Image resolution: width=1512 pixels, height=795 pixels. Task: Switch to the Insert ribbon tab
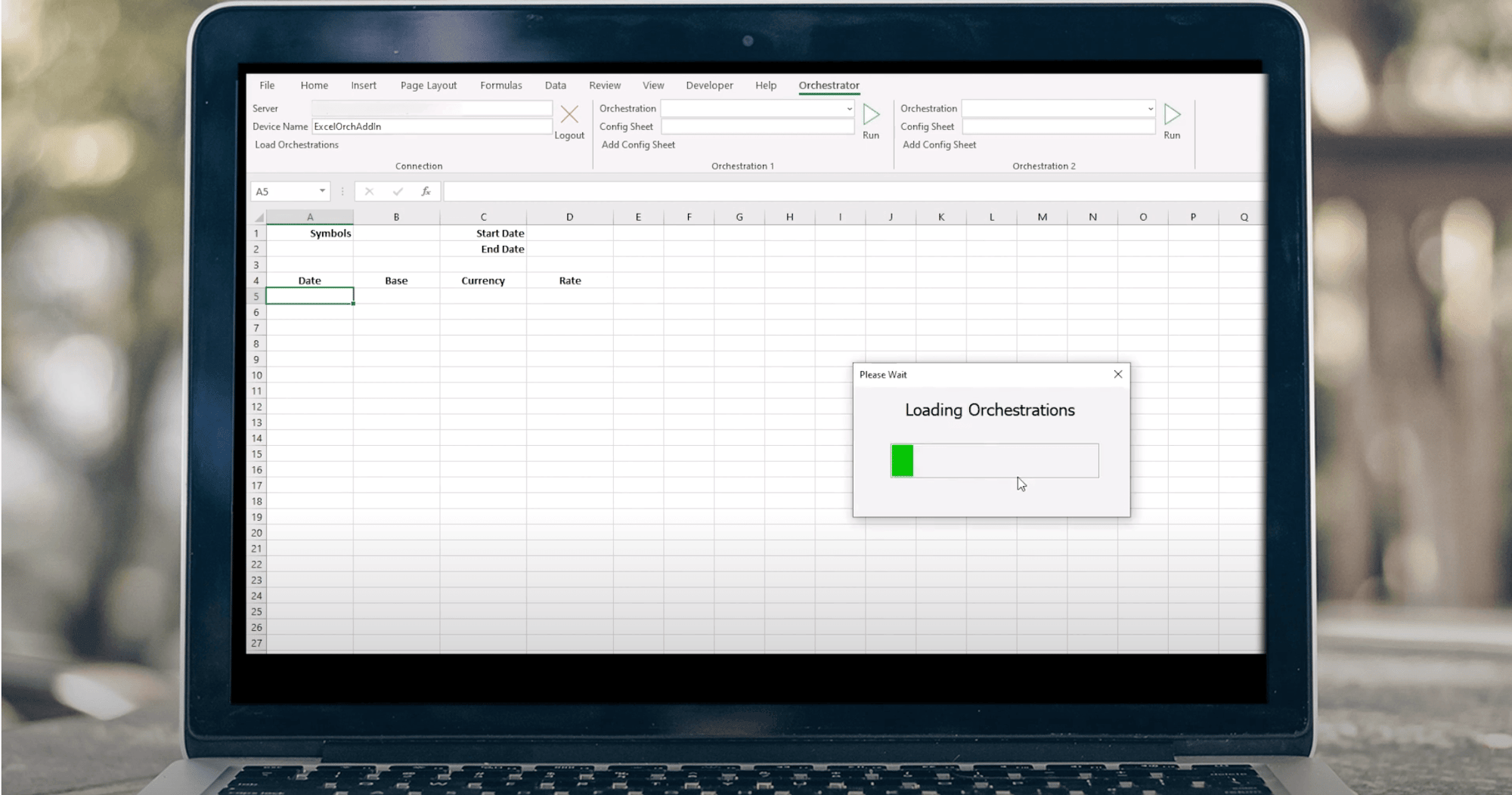[x=363, y=85]
